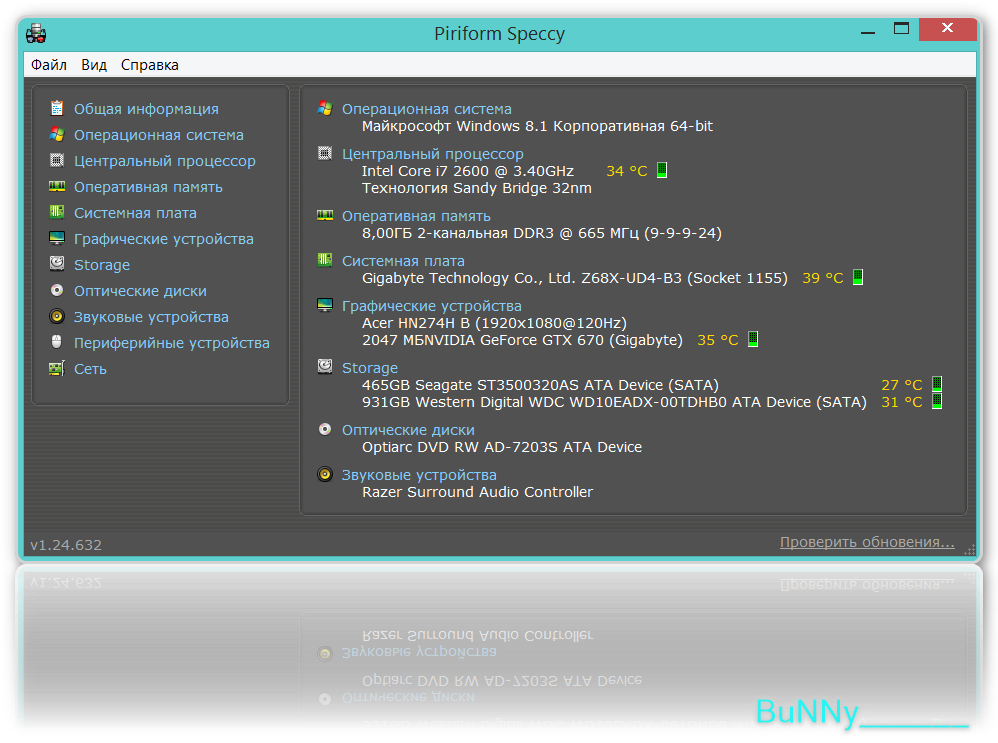Click Windows flag icon in sidebar
Viewport: 998px width, 743px height.
click(x=57, y=134)
